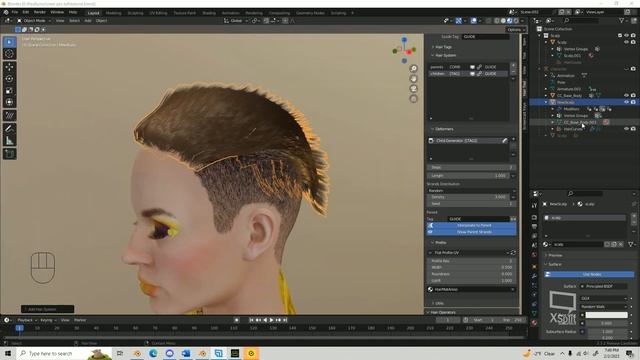Hide NewScalp object in outliner
The image size is (640, 360).
pos(627,102)
